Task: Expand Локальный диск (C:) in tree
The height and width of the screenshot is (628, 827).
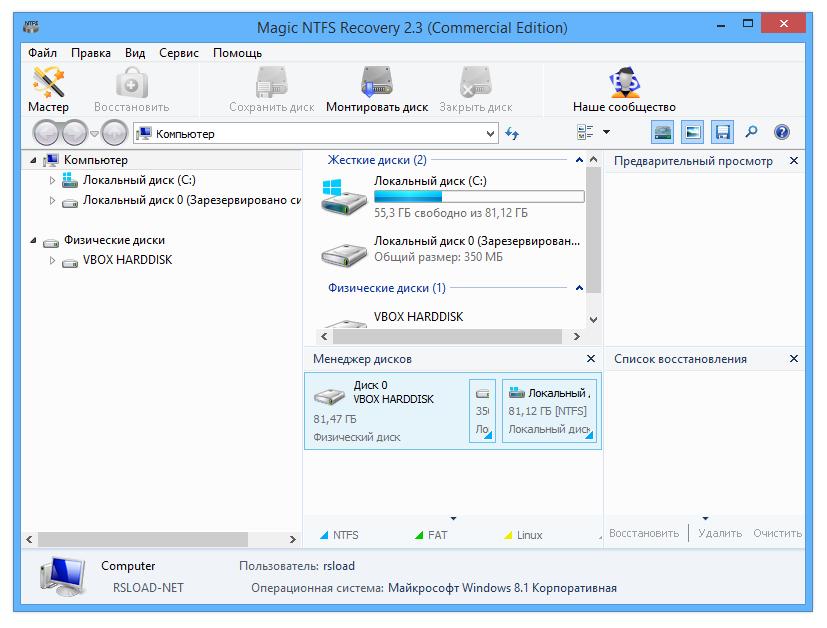Action: 52,180
